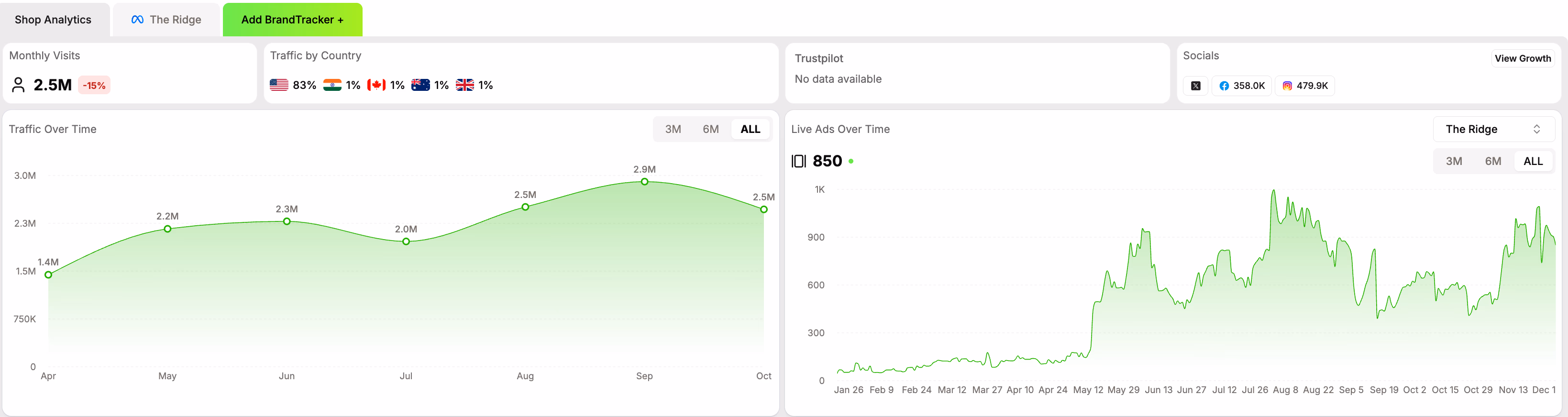The width and height of the screenshot is (1568, 417).
Task: Click the Apr 1.4M data point
Action: (49, 274)
